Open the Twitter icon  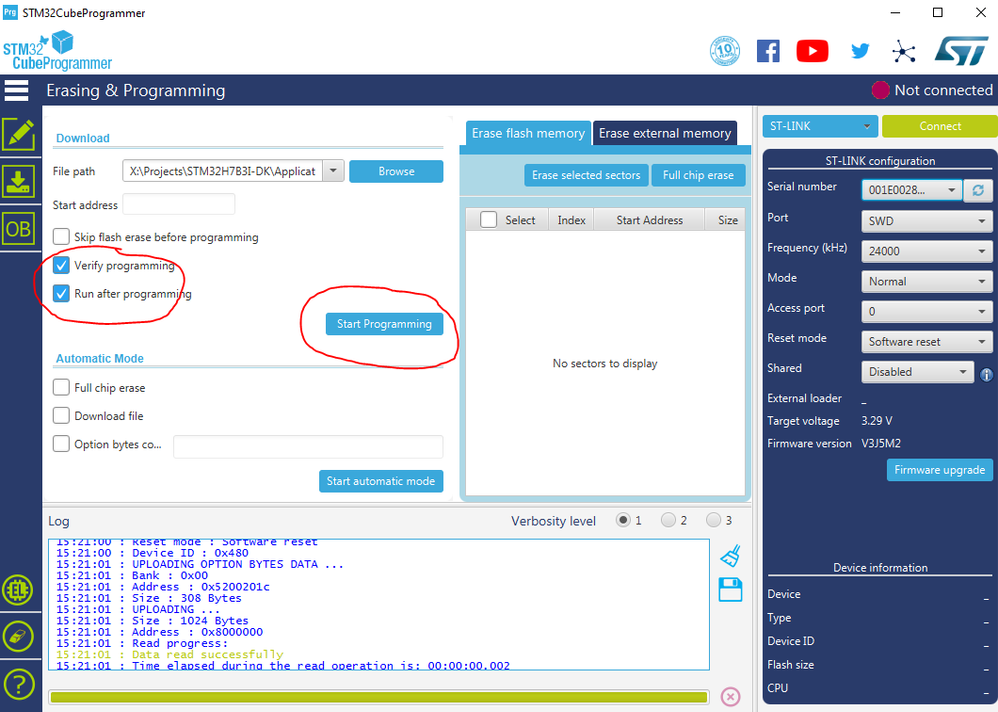(860, 51)
